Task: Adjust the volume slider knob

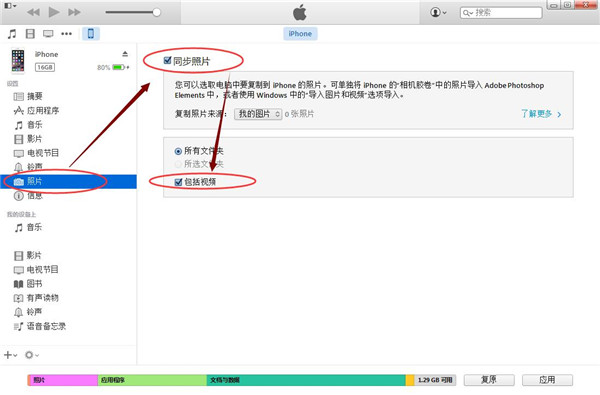Action: point(157,12)
